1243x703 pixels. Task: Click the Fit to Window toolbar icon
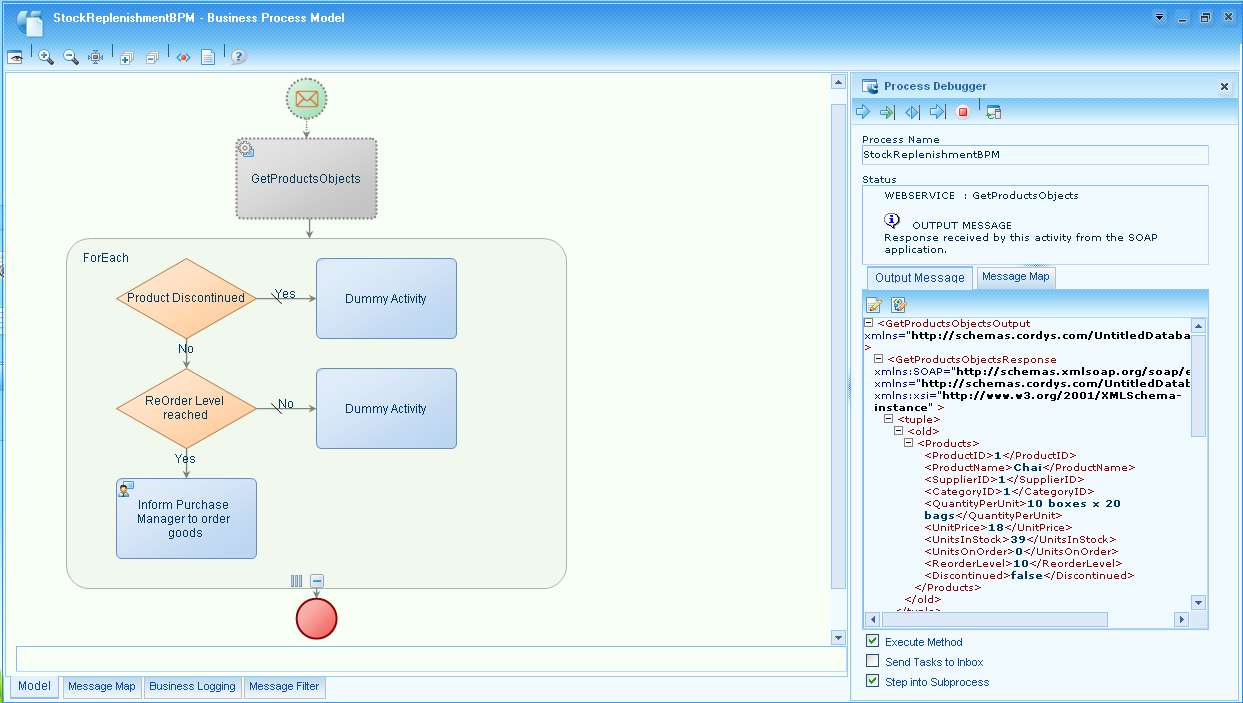click(95, 57)
